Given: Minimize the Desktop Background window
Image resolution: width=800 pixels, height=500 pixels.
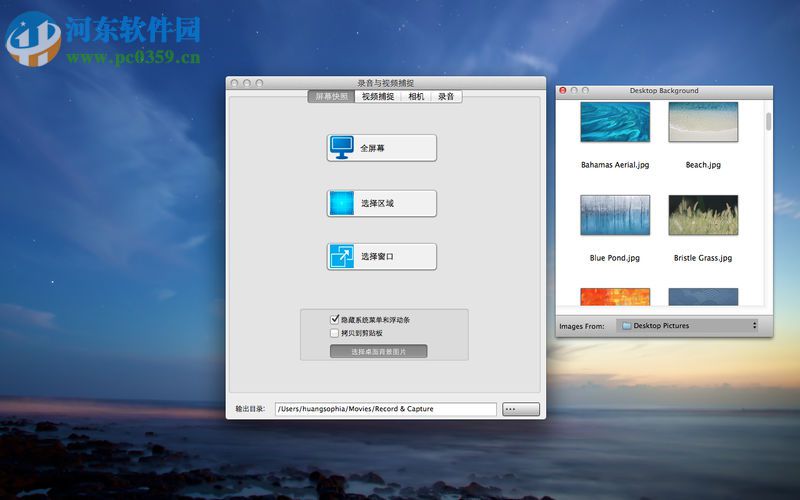Looking at the screenshot, I should click(x=574, y=90).
